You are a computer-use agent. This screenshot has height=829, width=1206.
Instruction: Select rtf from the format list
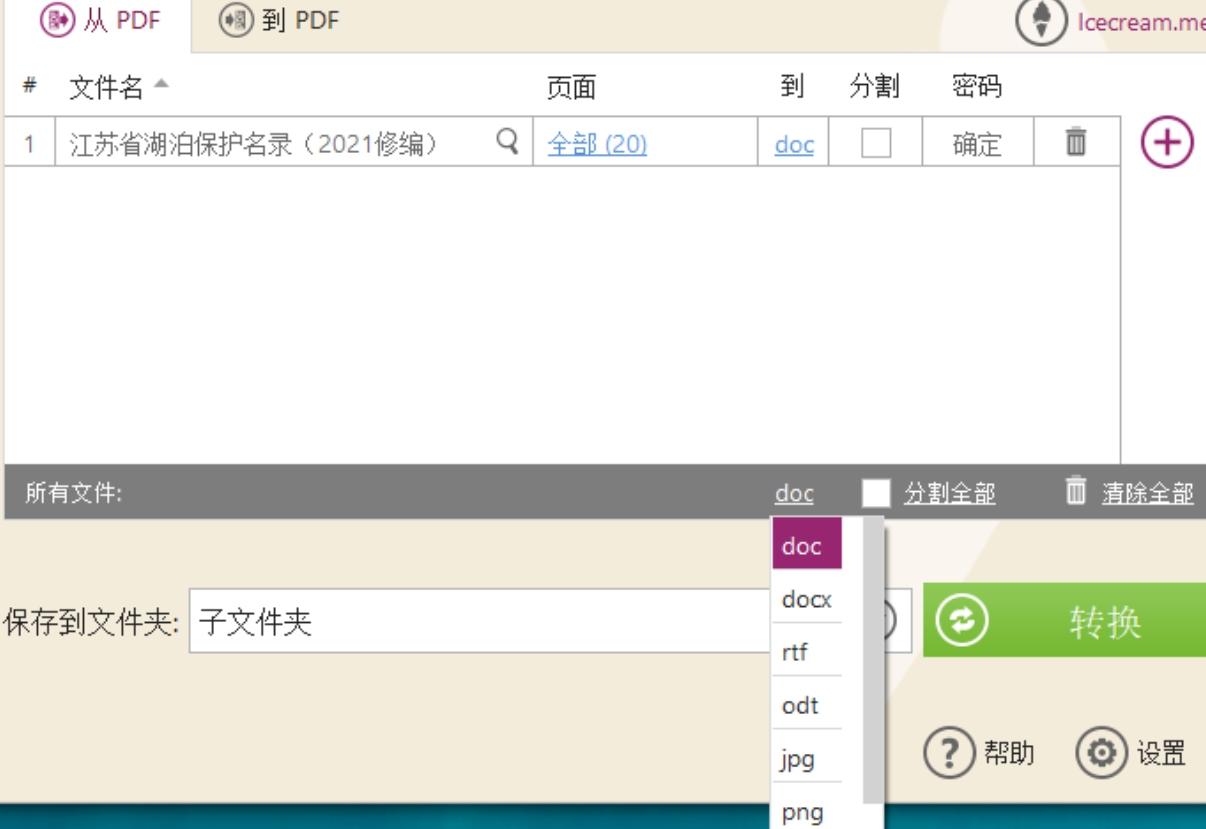[807, 653]
